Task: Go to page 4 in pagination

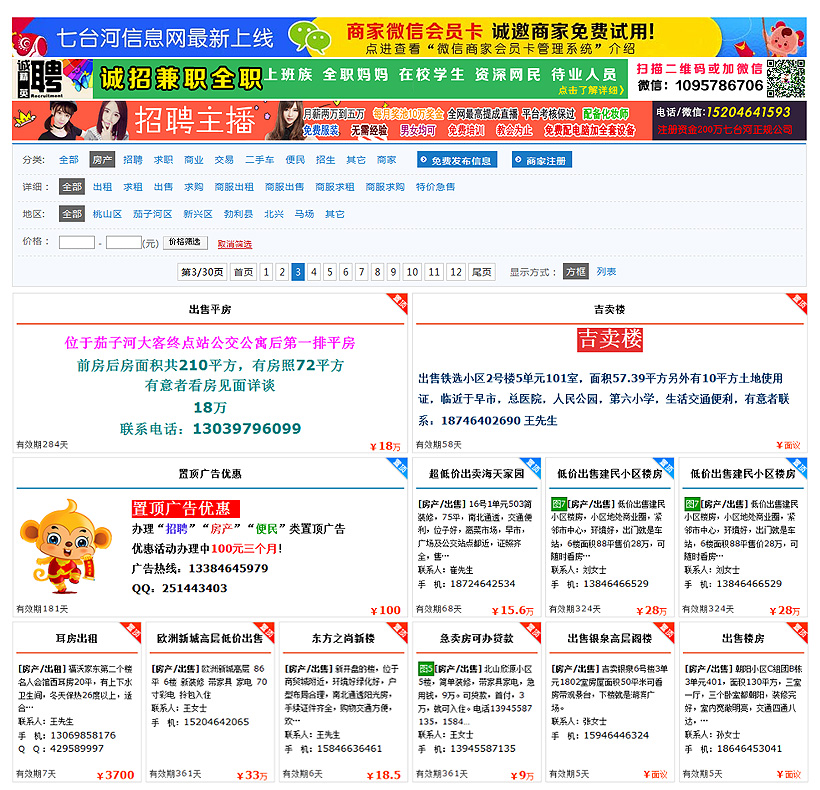Action: [314, 272]
